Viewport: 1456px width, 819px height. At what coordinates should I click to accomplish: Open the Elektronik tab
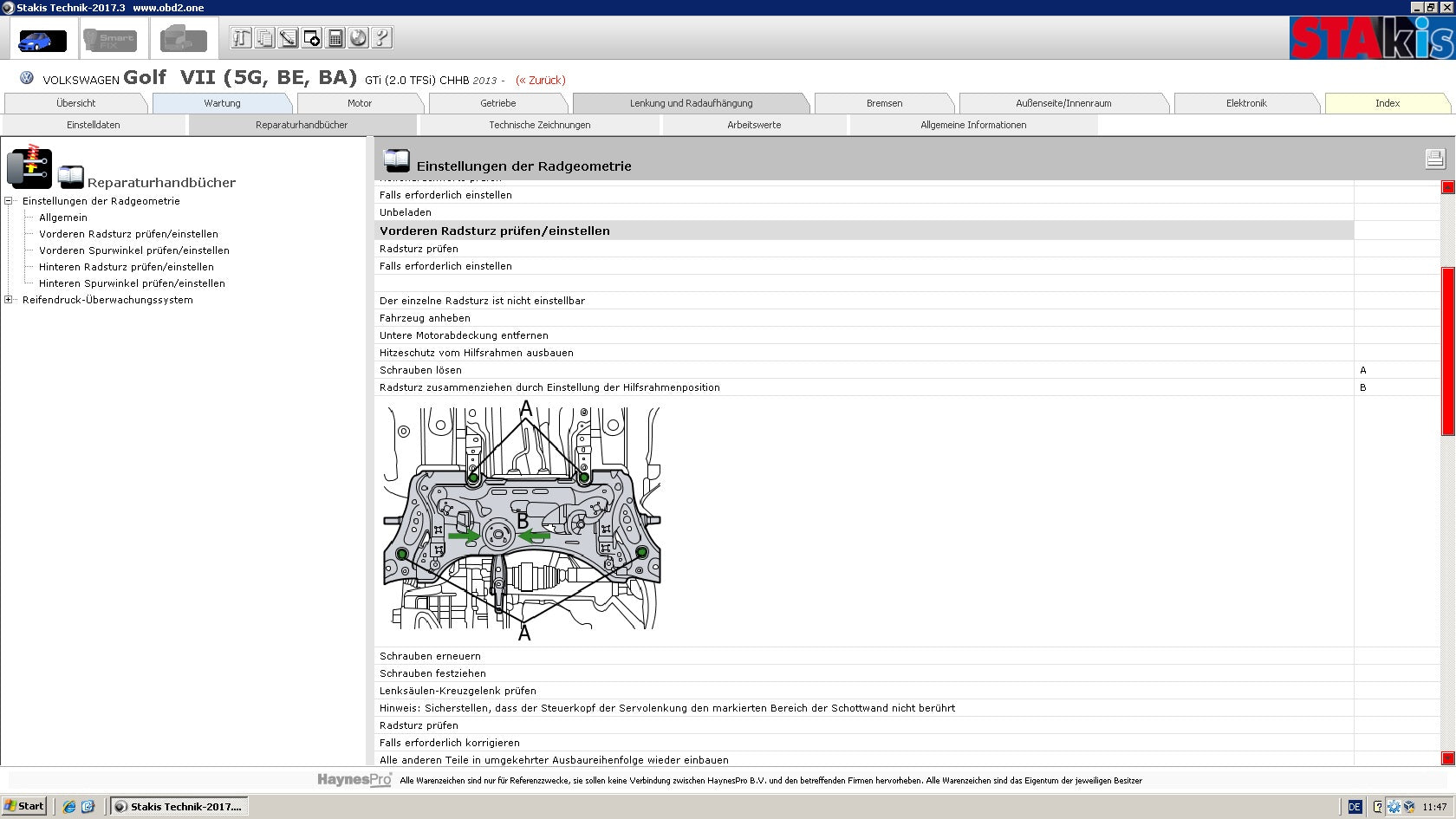point(1246,103)
